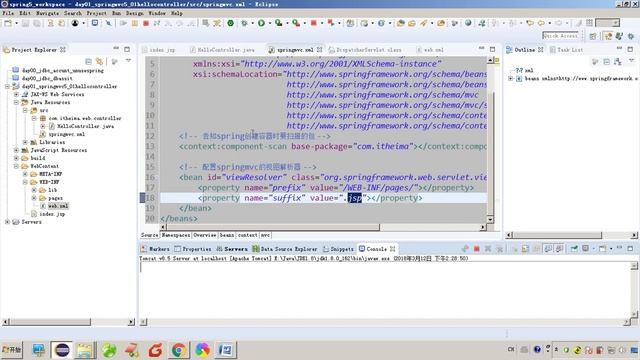Image resolution: width=640 pixels, height=360 pixels.
Task: Switch to mvc tab below editor
Action: [x=265, y=235]
